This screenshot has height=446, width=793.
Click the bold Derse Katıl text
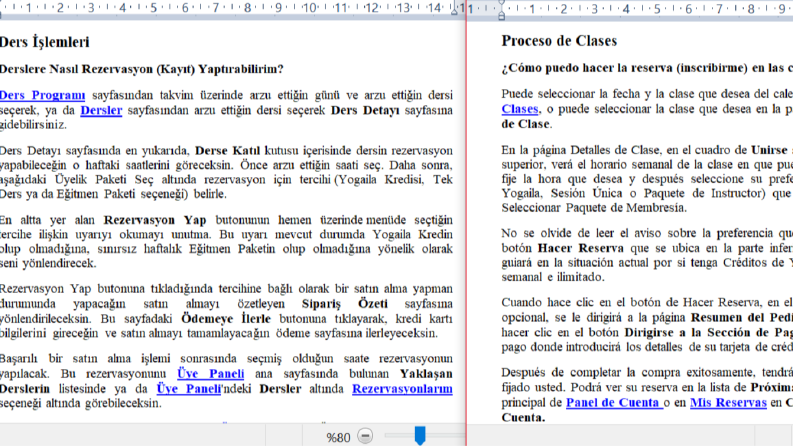(228, 151)
